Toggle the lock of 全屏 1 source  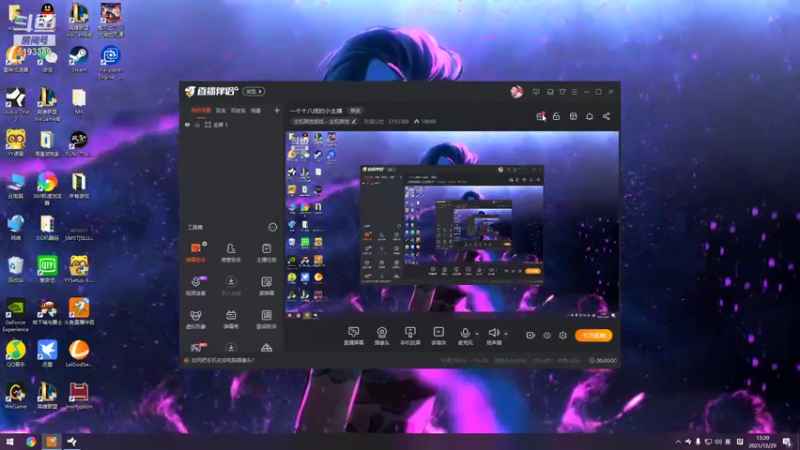click(197, 124)
